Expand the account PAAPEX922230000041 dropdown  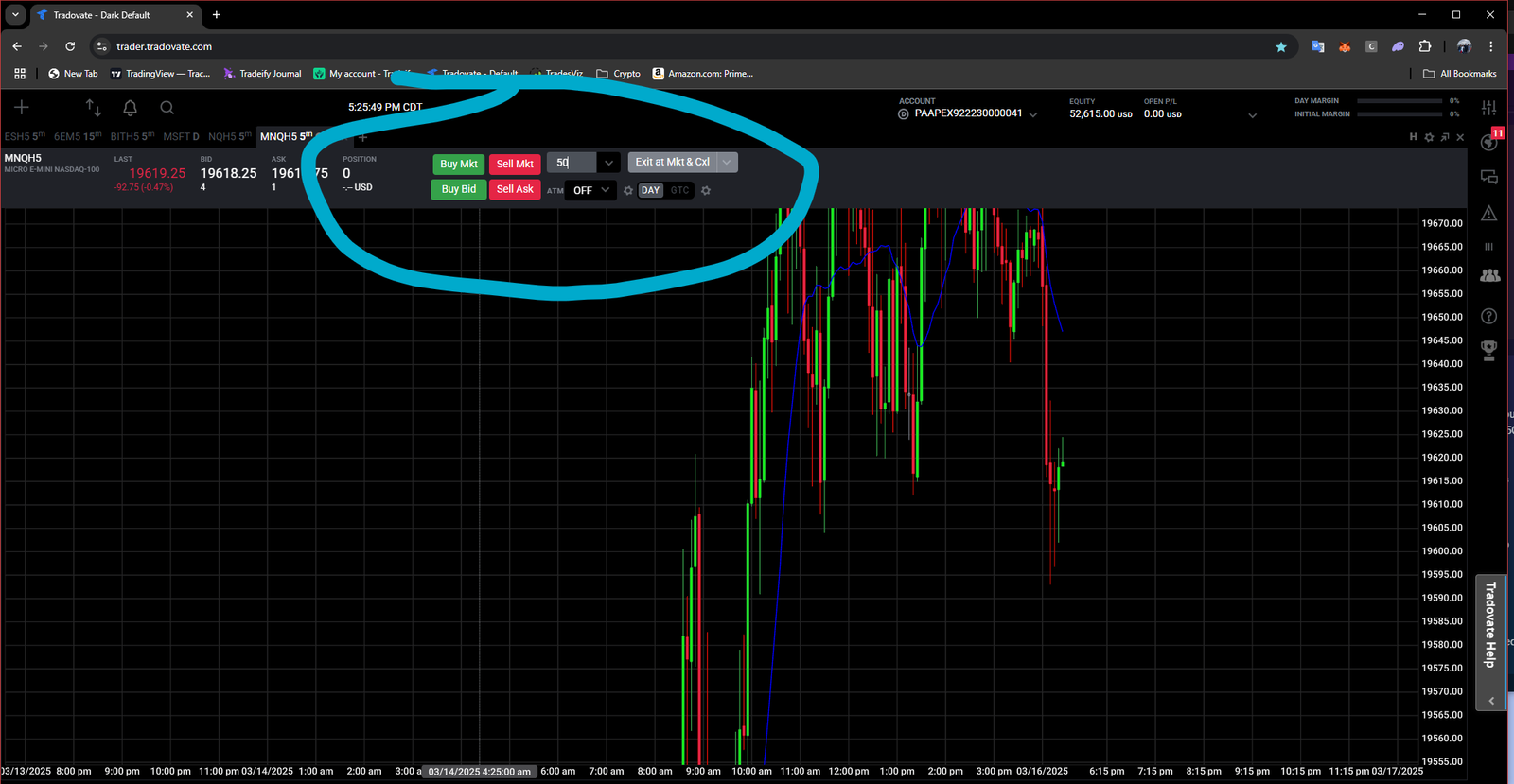(1033, 114)
